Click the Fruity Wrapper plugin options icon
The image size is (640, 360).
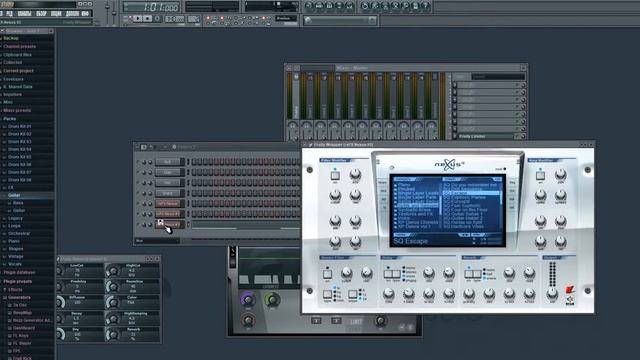pos(310,145)
